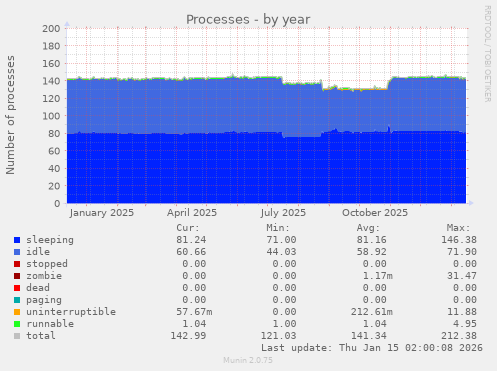Screen dimensions: 497x371
Task: Click the 'sleeping' legend label
Action: click(50, 240)
